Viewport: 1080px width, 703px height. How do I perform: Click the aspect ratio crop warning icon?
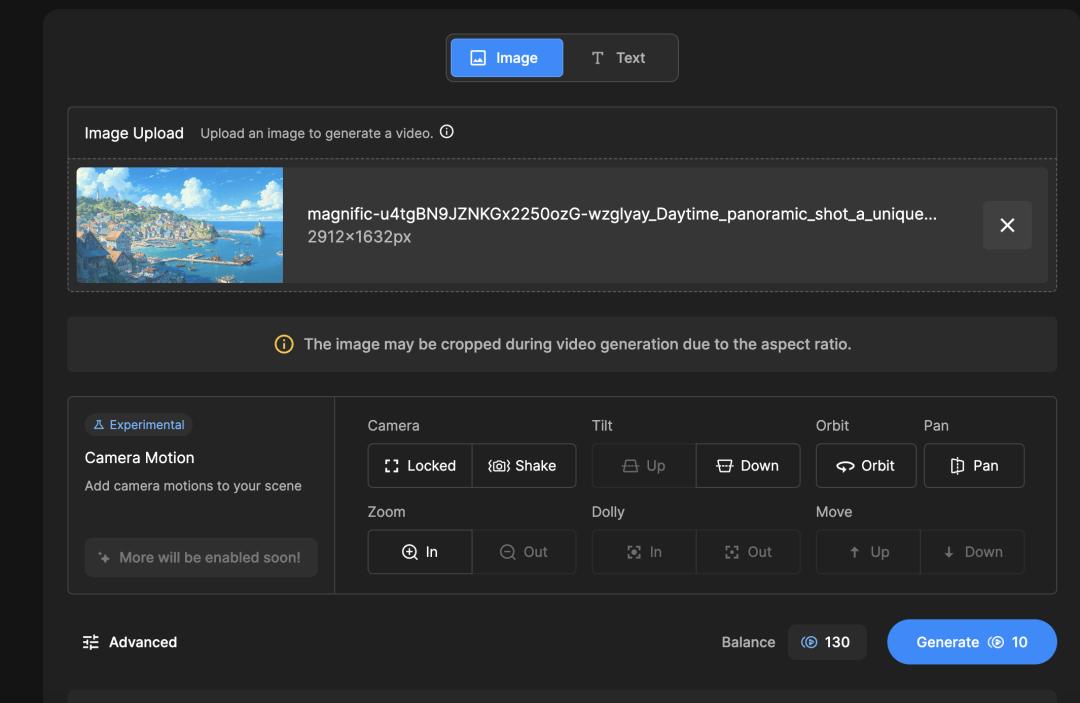click(284, 343)
